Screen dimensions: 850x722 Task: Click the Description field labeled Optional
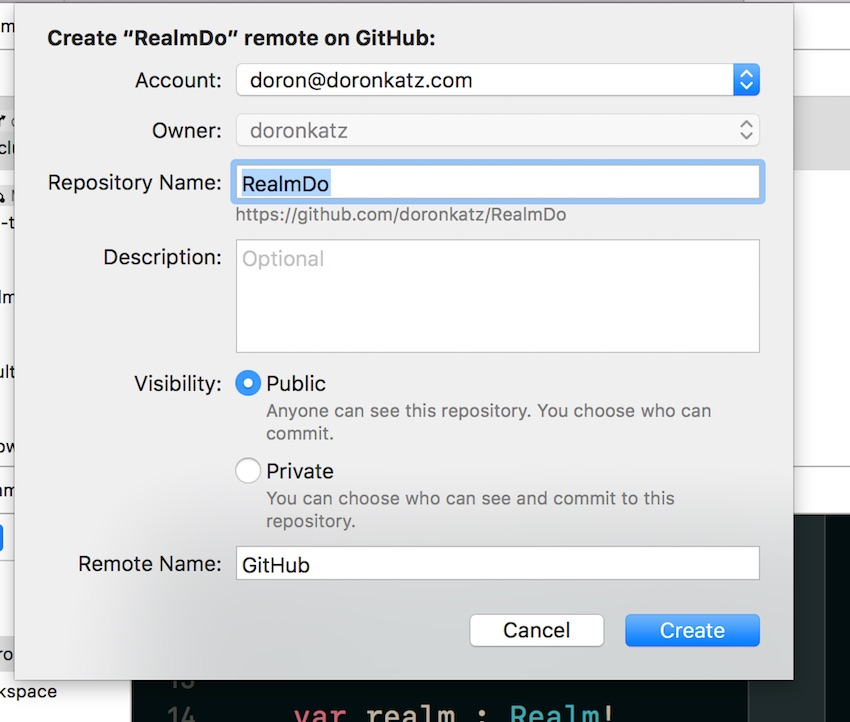(x=497, y=294)
